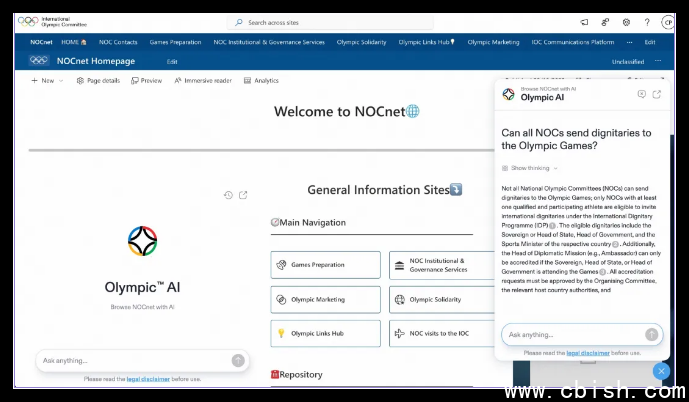Open Immersive reader
Viewport: 689px width, 402px height.
pos(203,80)
